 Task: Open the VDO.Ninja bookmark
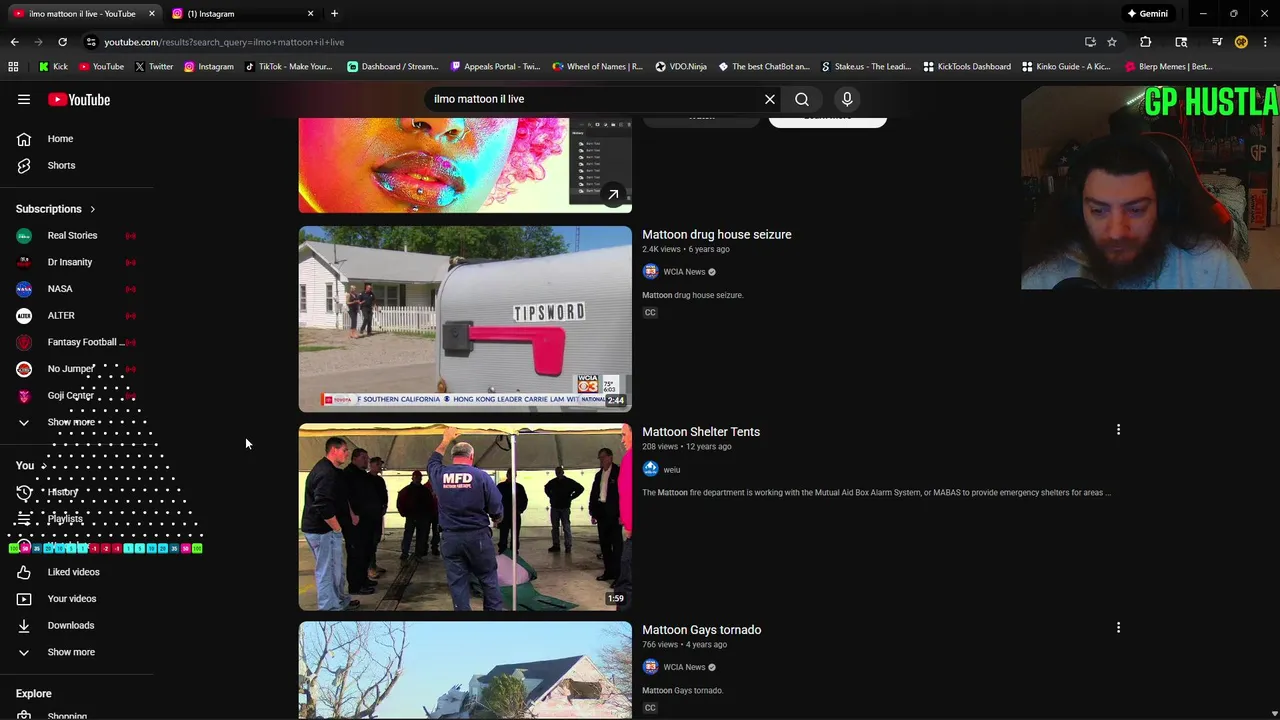(681, 67)
